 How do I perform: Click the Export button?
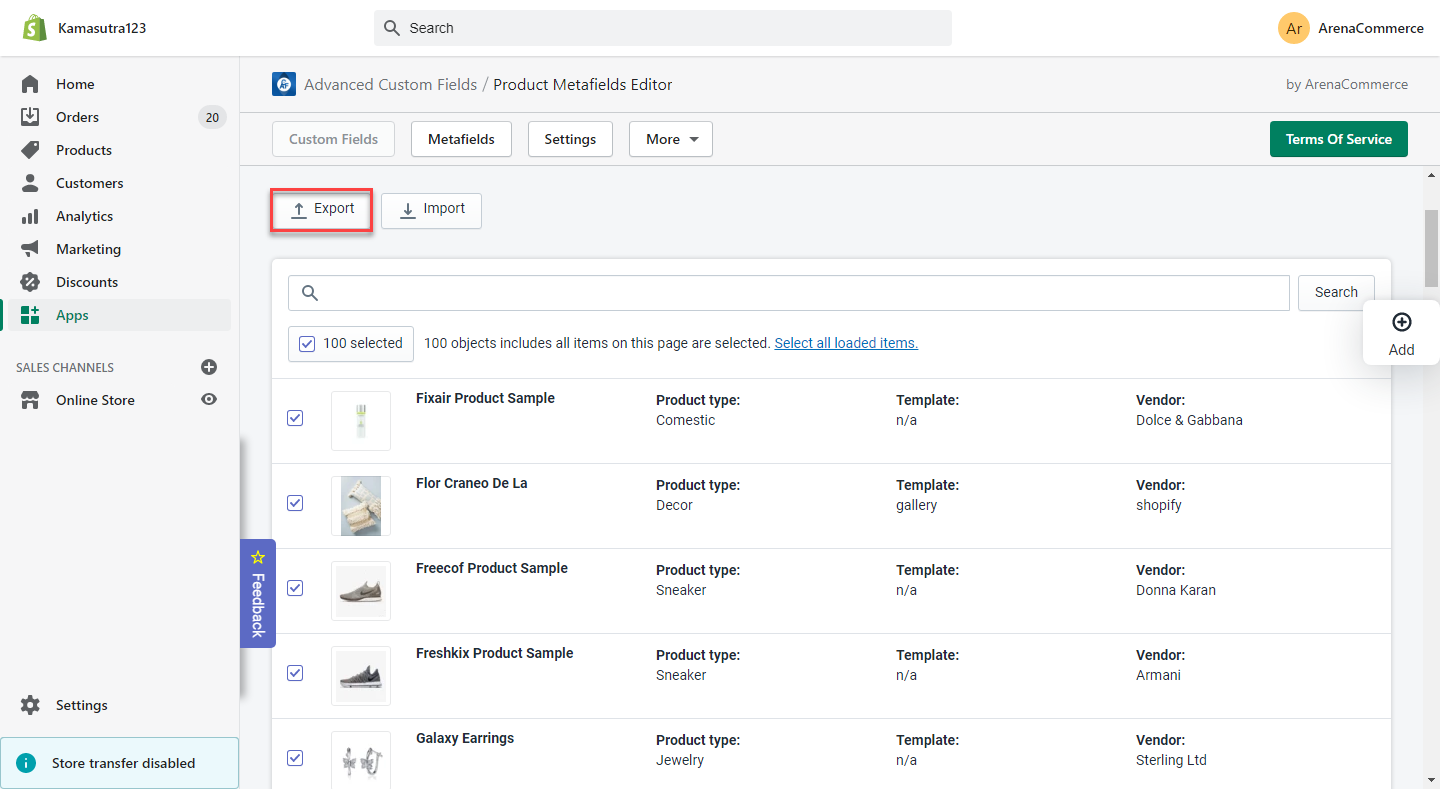[322, 209]
